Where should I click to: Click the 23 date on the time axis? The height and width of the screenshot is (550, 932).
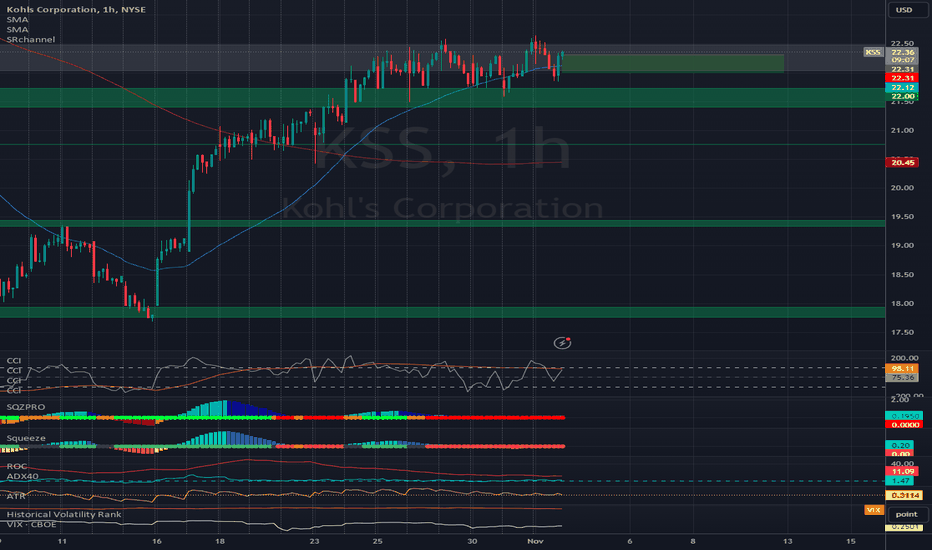tap(314, 541)
